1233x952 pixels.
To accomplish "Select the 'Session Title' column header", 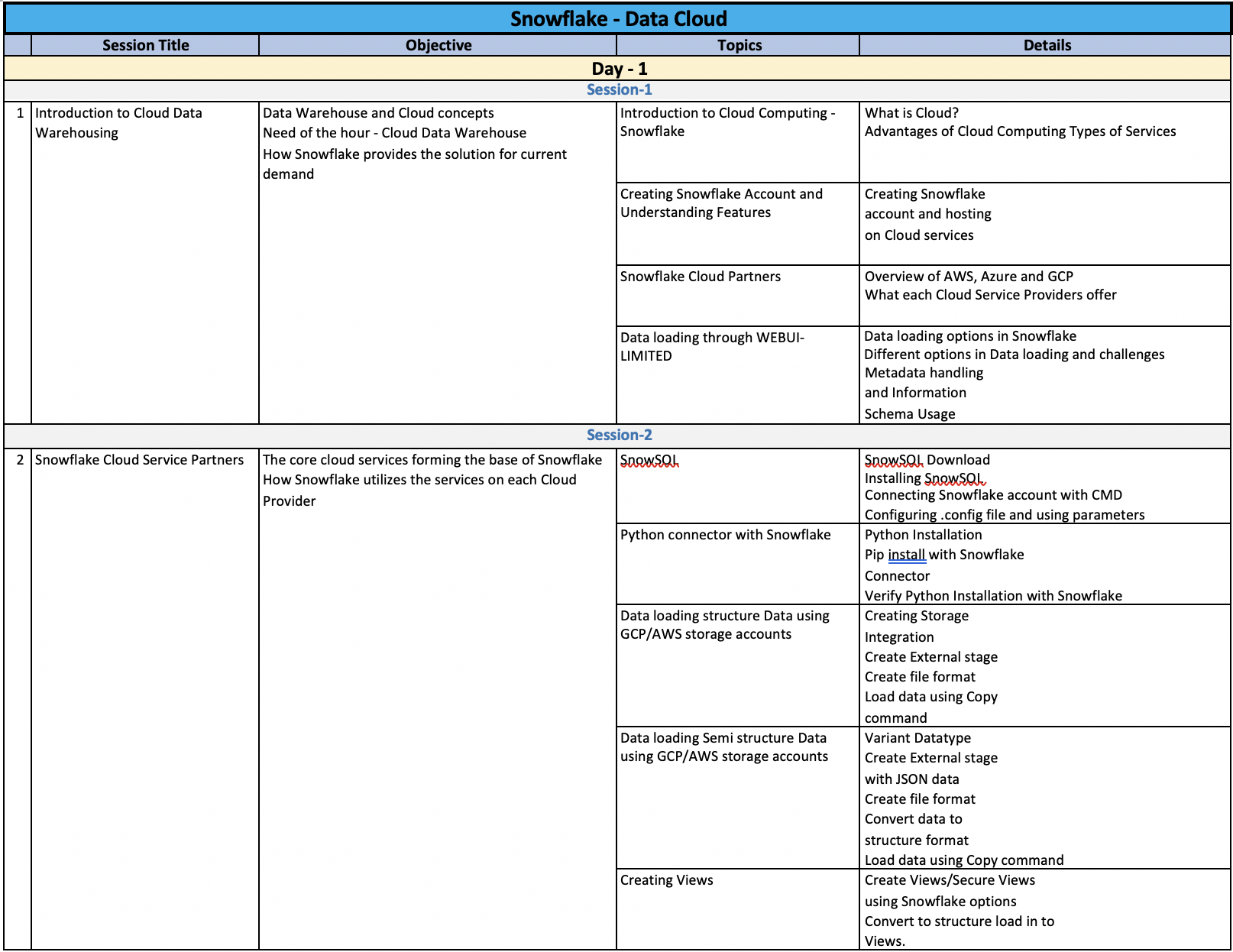I will 145,45.
